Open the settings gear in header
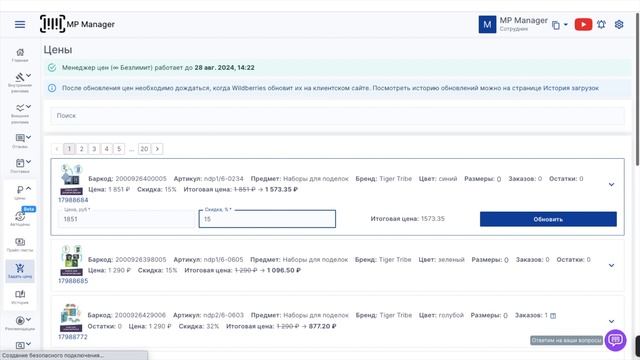Screen dimensions: 640x360 619,24
